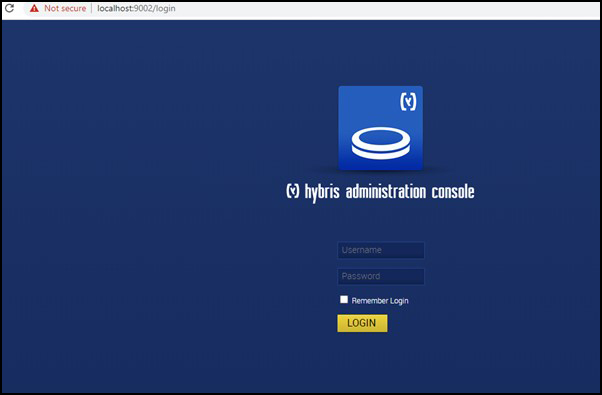Open the Not secure site info

tap(65, 8)
